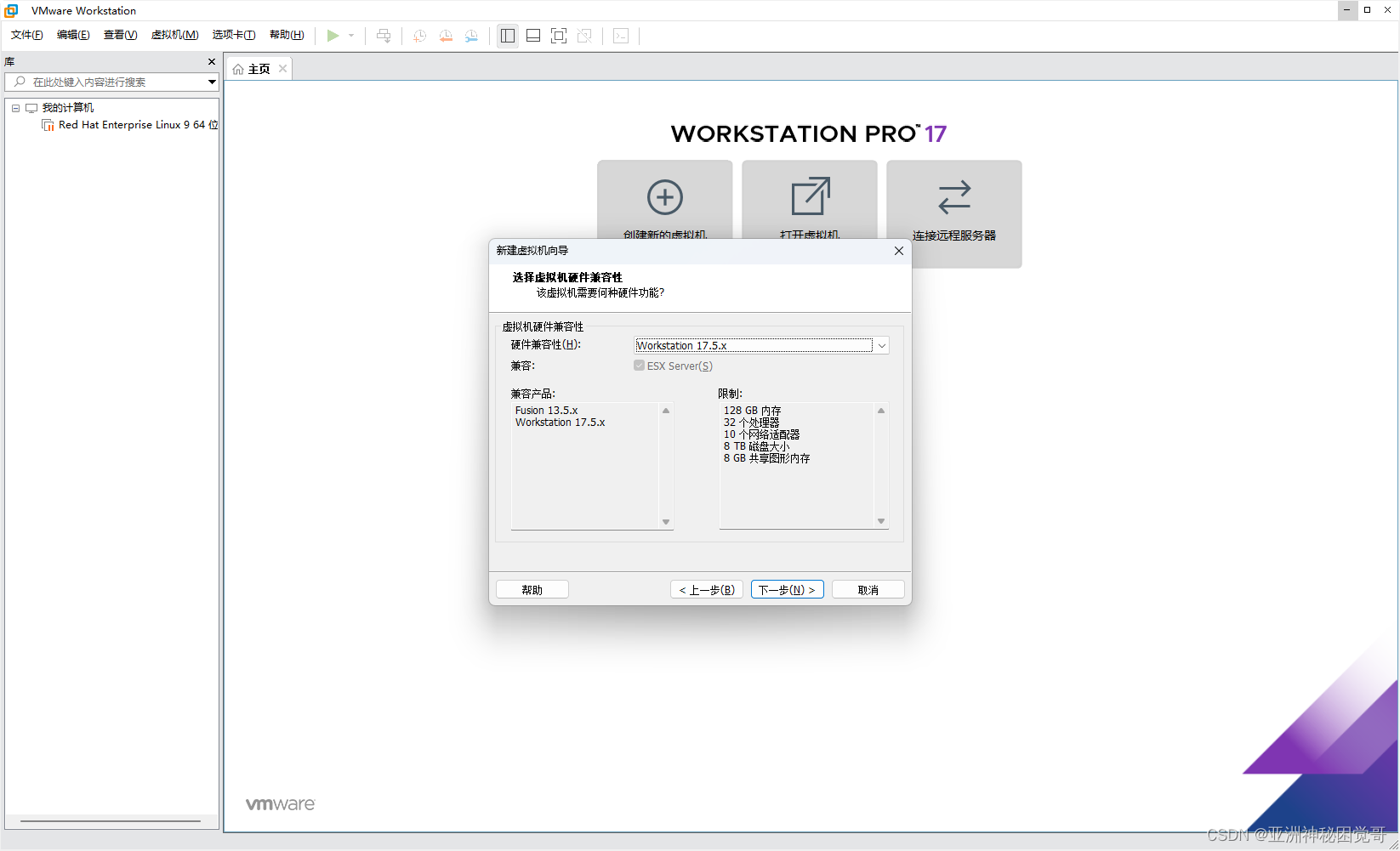Screen dimensions: 1400x851
Task: Open the library search filter dropdown arrow
Action: pos(212,82)
